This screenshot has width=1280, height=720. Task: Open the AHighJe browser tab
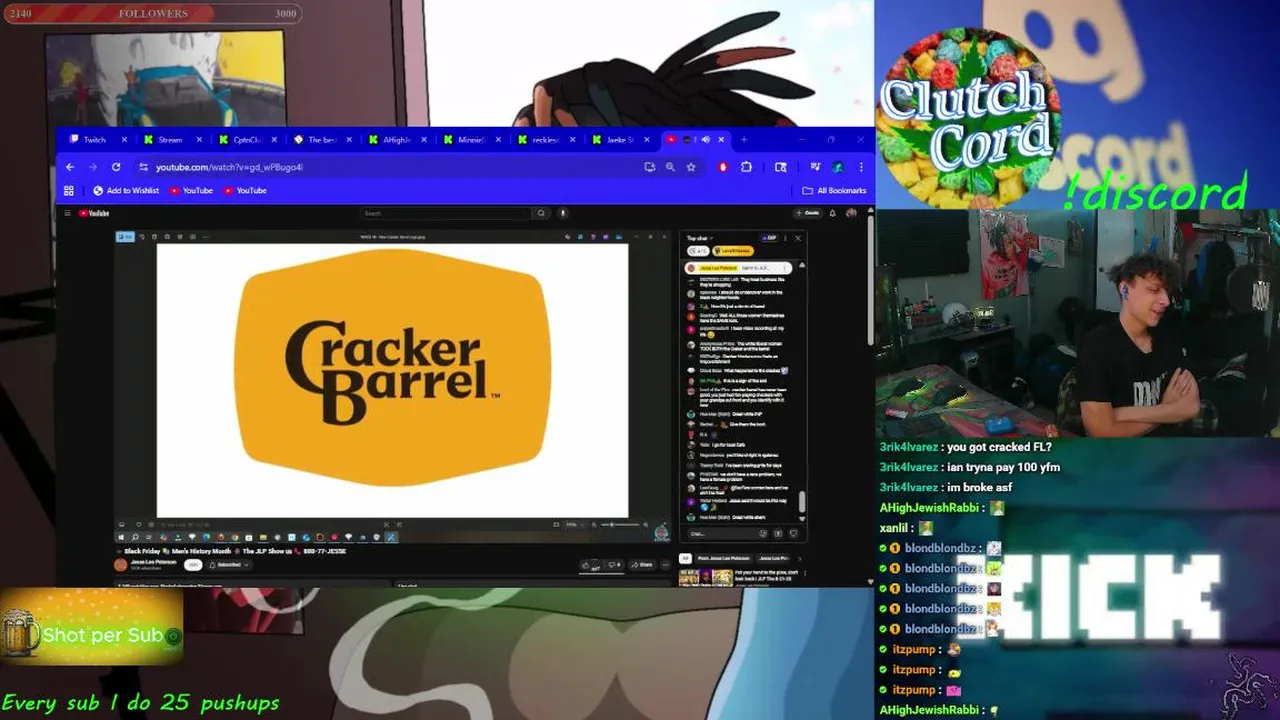click(397, 140)
